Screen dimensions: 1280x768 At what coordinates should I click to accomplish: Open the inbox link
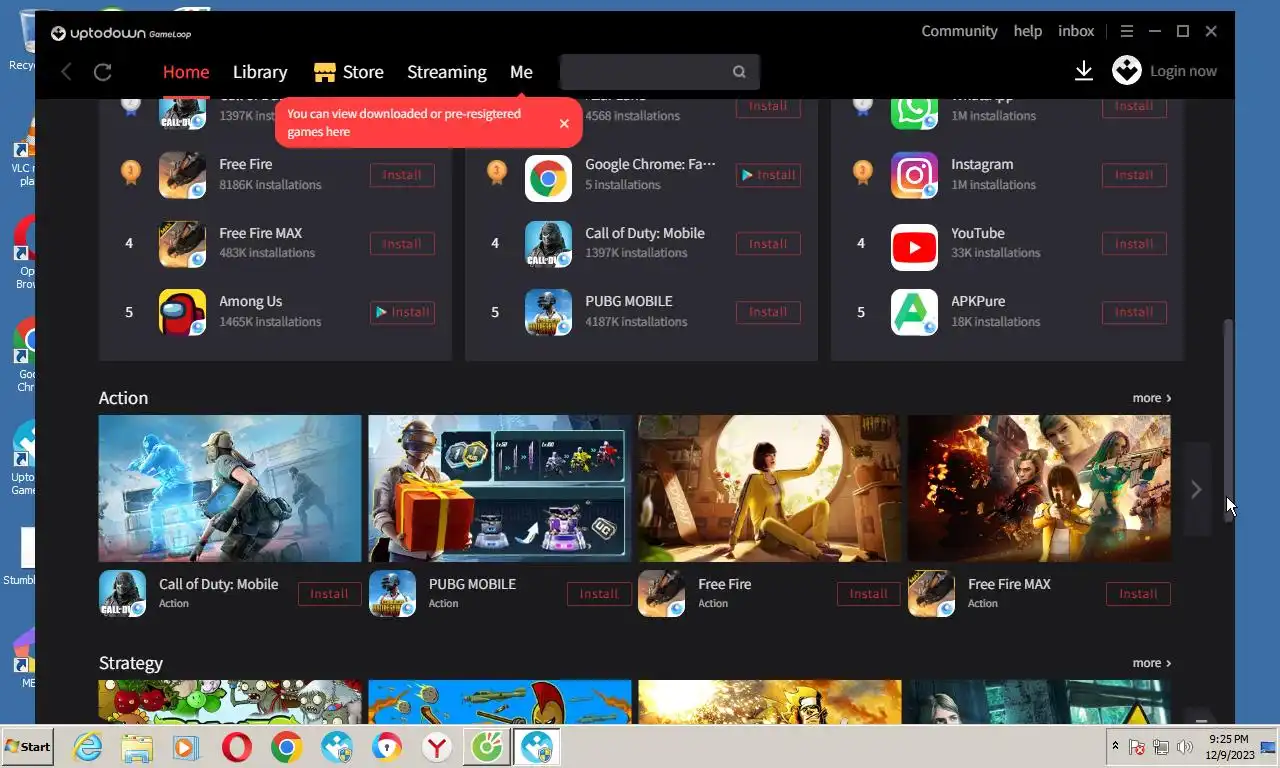[1076, 31]
